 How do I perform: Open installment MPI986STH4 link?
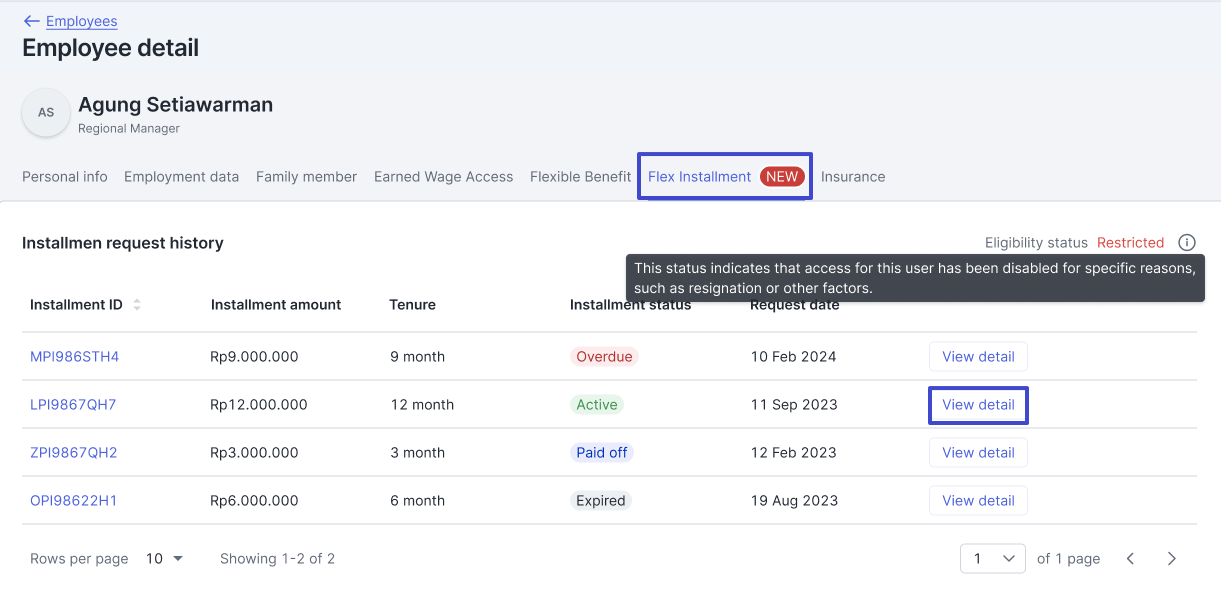[x=74, y=357]
